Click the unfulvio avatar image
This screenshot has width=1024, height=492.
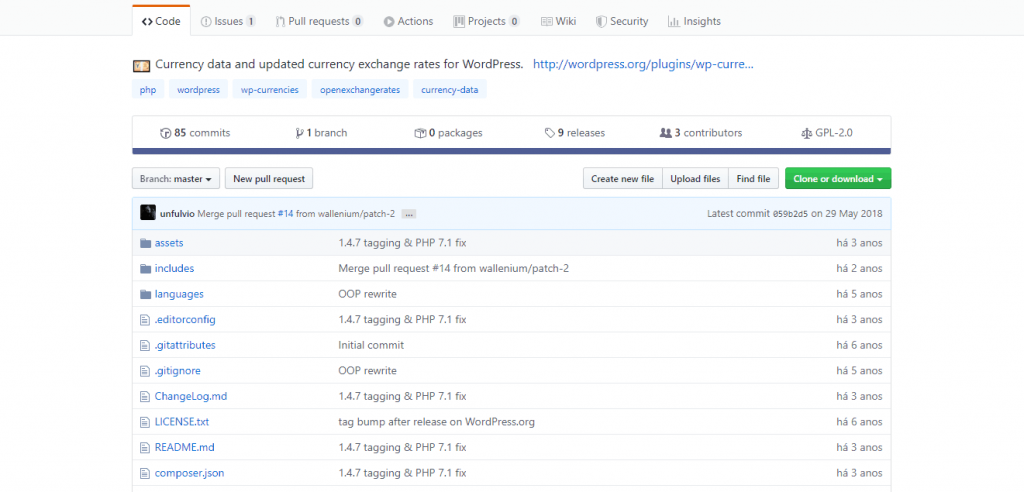tap(148, 213)
